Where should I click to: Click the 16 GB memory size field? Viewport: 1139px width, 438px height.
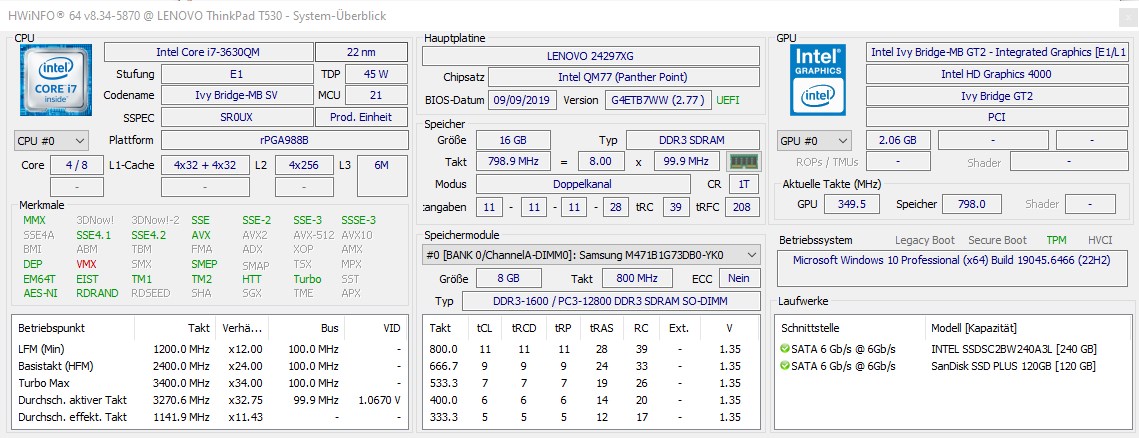513,140
